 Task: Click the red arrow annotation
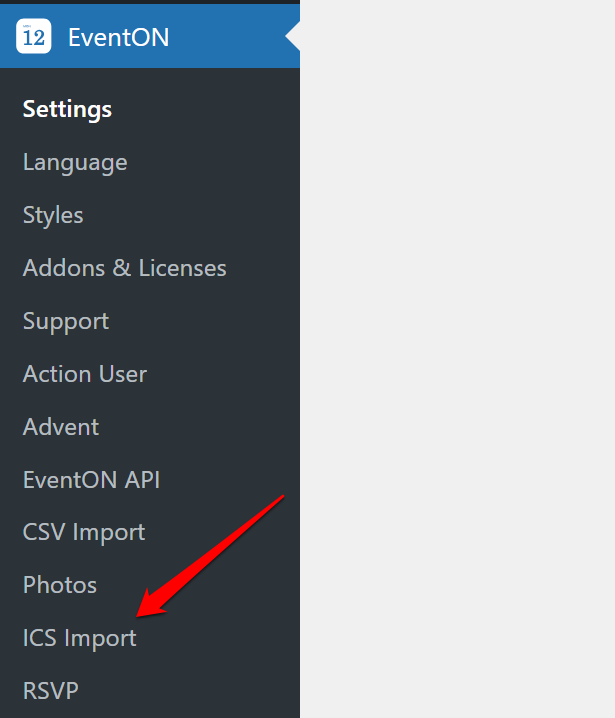(x=211, y=555)
